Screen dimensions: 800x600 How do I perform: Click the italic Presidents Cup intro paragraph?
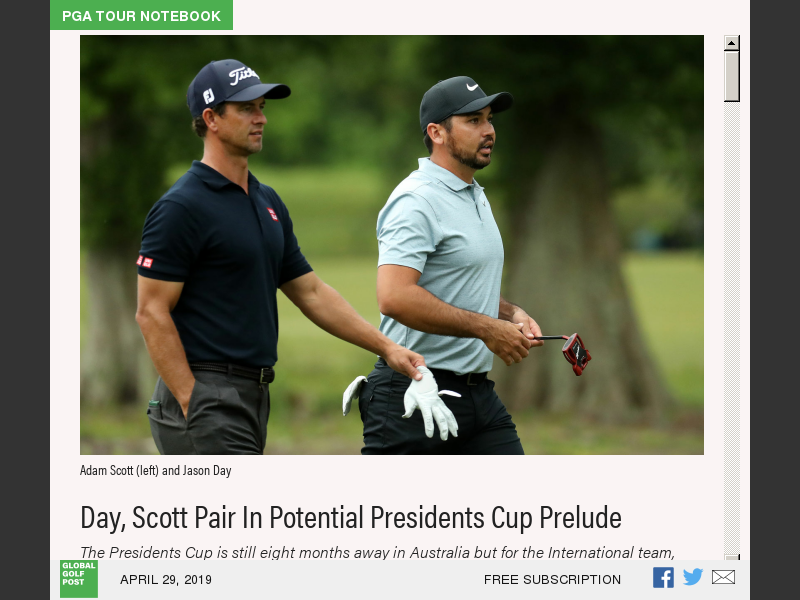pyautogui.click(x=378, y=553)
